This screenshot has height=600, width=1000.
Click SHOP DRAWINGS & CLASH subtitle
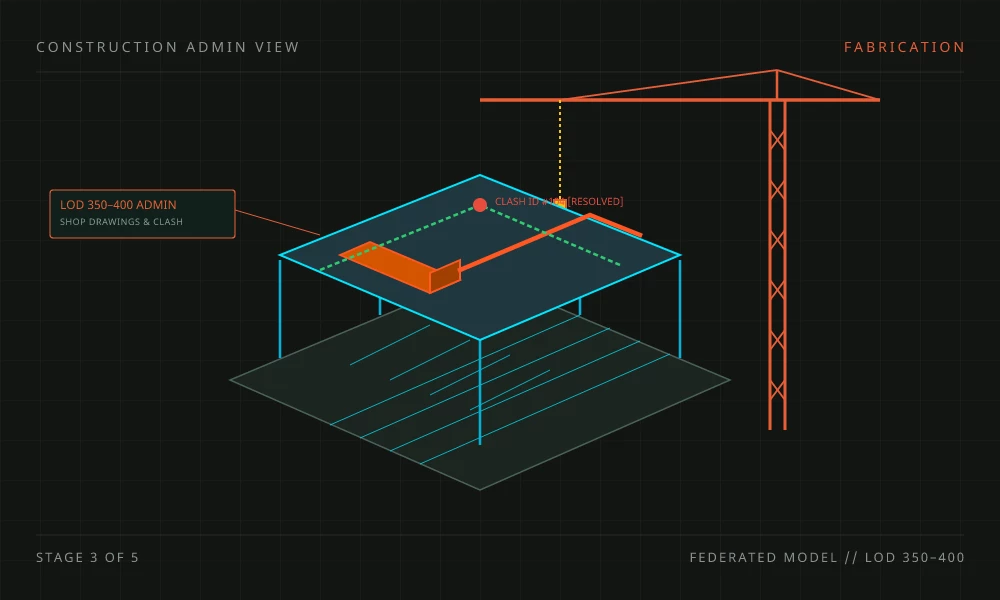(x=121, y=222)
